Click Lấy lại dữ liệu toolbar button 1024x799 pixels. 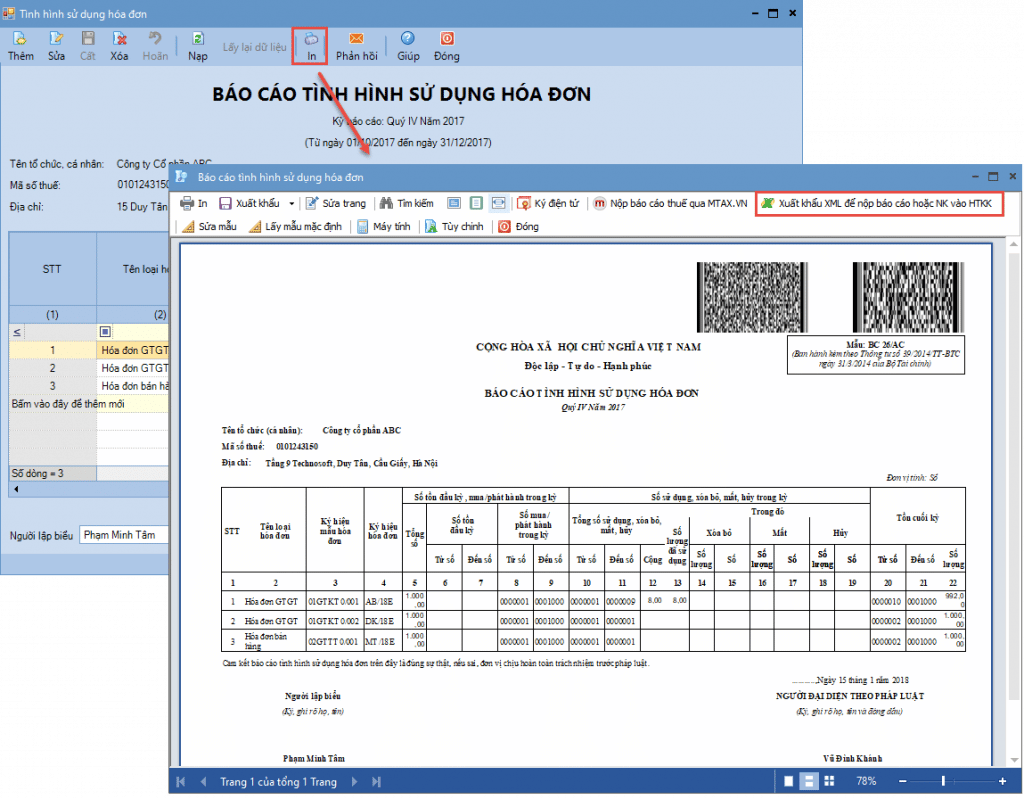pyautogui.click(x=254, y=47)
